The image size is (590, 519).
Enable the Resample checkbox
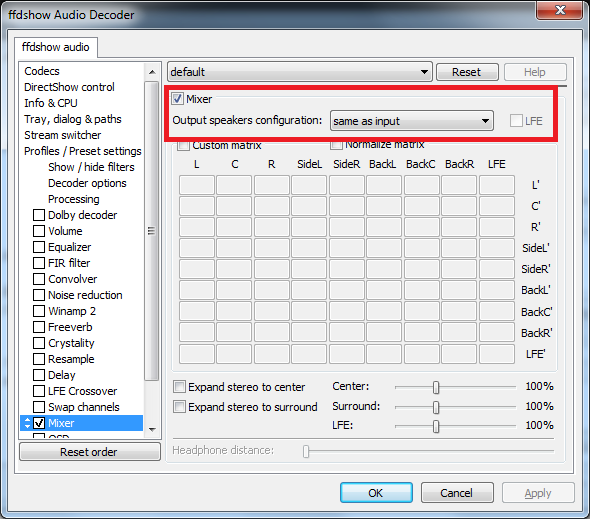[39, 359]
